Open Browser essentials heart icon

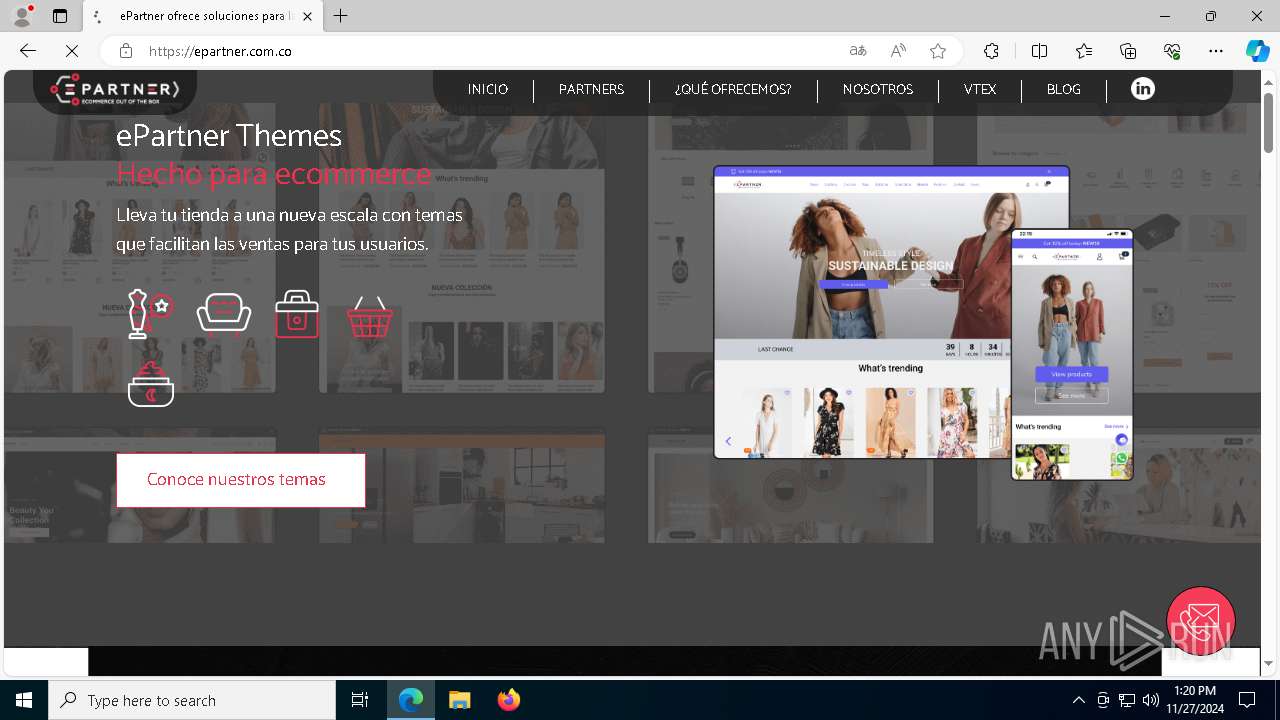(x=1172, y=51)
